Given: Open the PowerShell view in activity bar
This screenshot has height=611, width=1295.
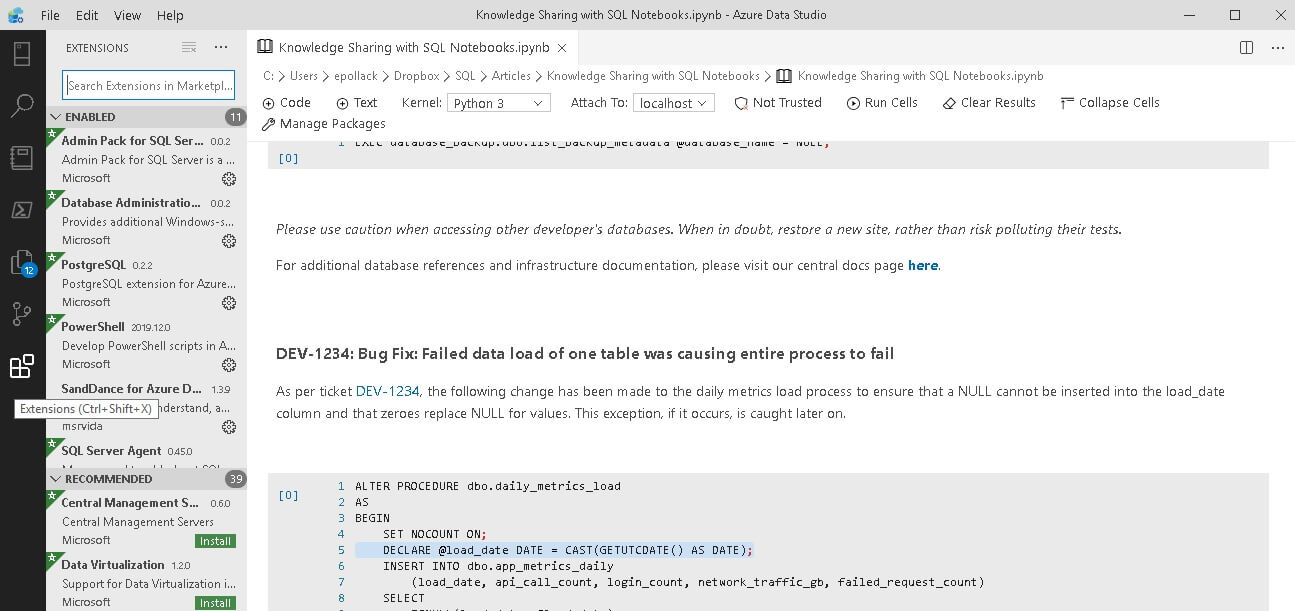Looking at the screenshot, I should 22,210.
